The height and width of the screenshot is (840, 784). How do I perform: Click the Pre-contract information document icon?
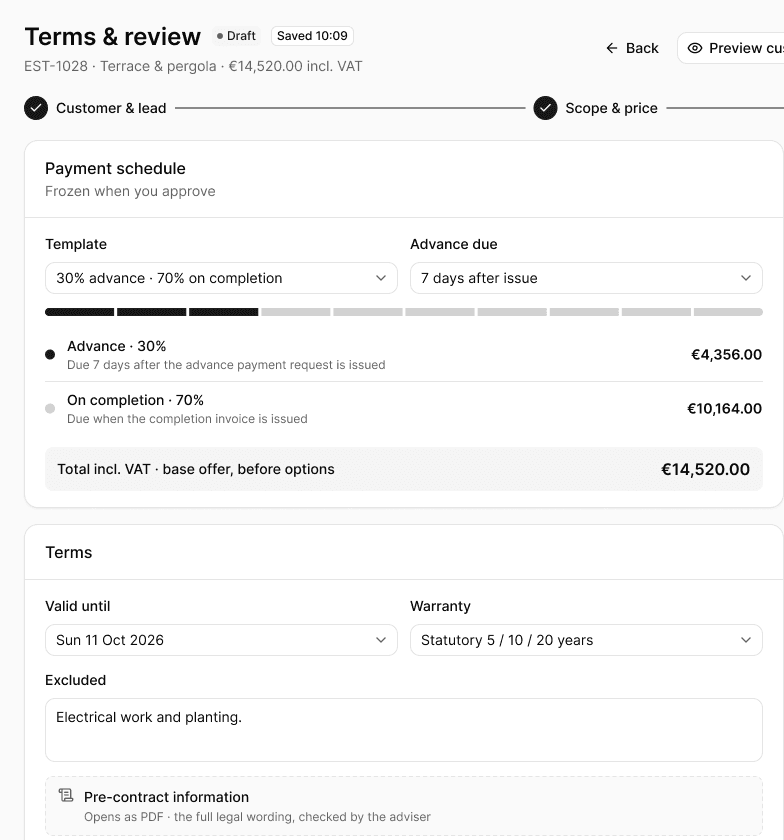66,796
